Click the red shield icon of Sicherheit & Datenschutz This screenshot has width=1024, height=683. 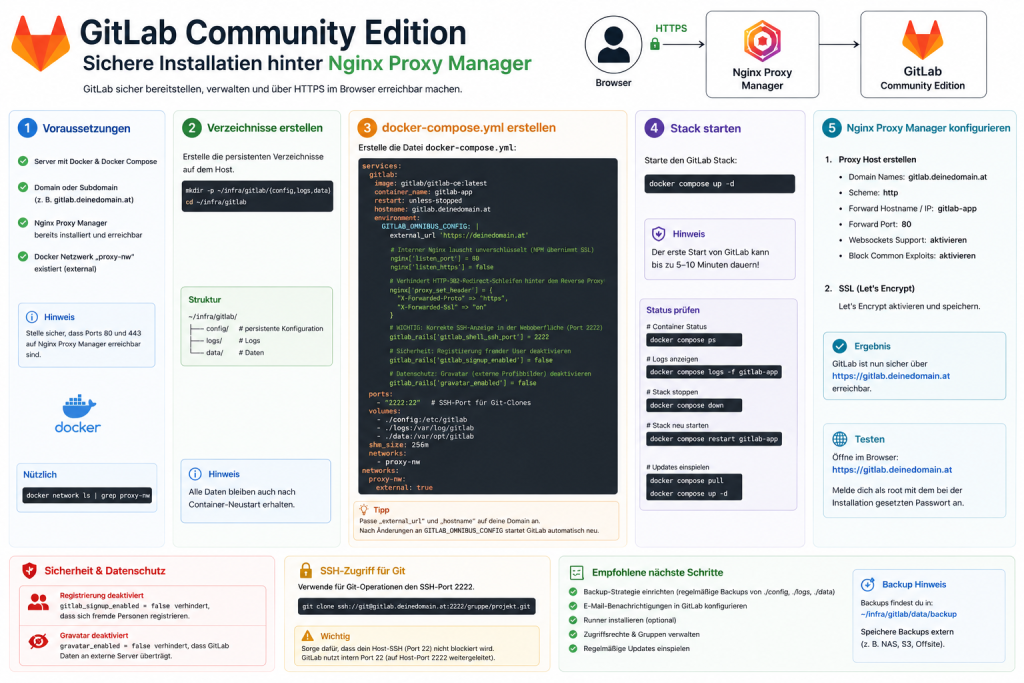pyautogui.click(x=29, y=571)
